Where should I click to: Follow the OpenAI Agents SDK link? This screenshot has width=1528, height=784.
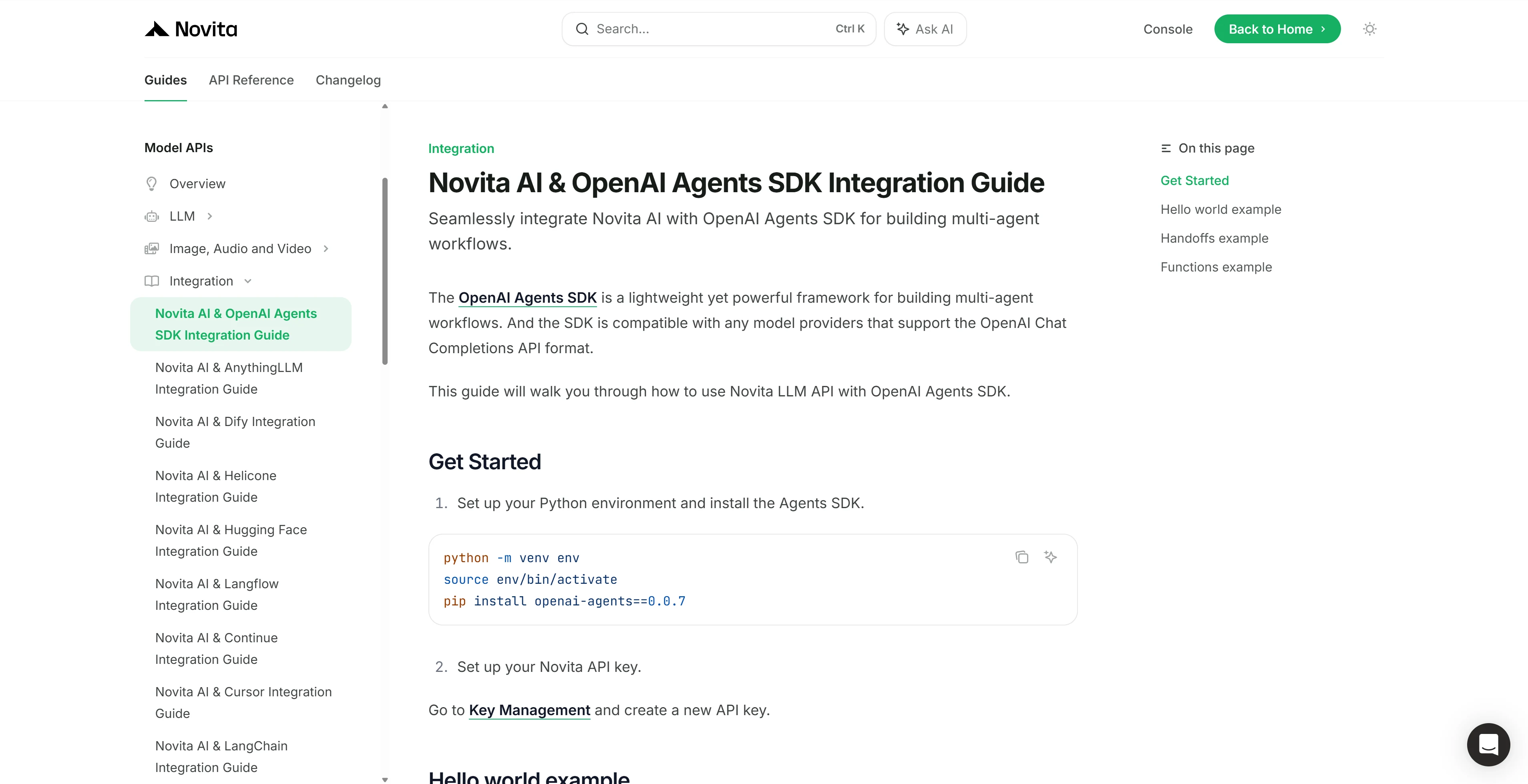click(527, 298)
